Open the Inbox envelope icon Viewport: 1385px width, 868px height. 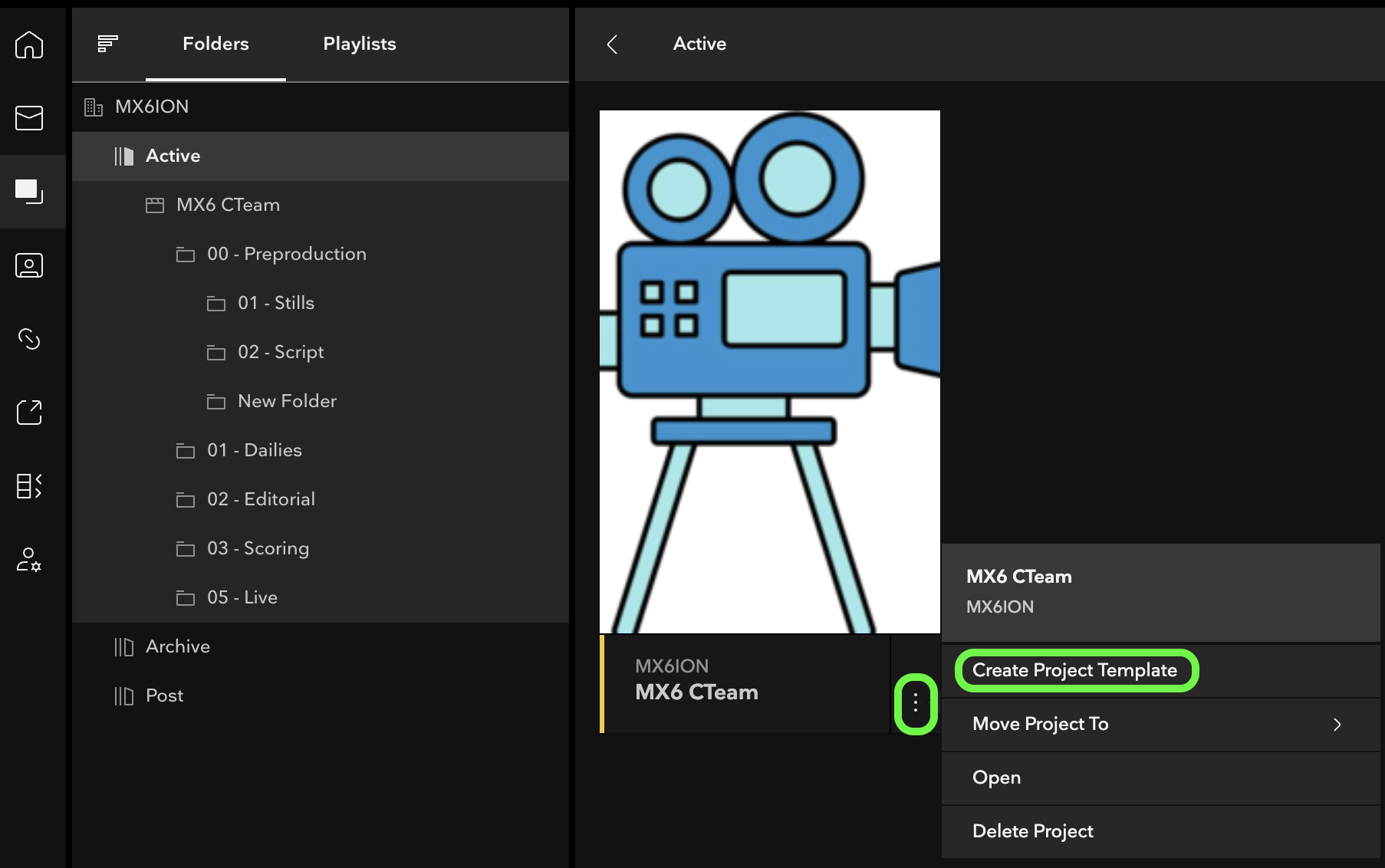(x=29, y=118)
